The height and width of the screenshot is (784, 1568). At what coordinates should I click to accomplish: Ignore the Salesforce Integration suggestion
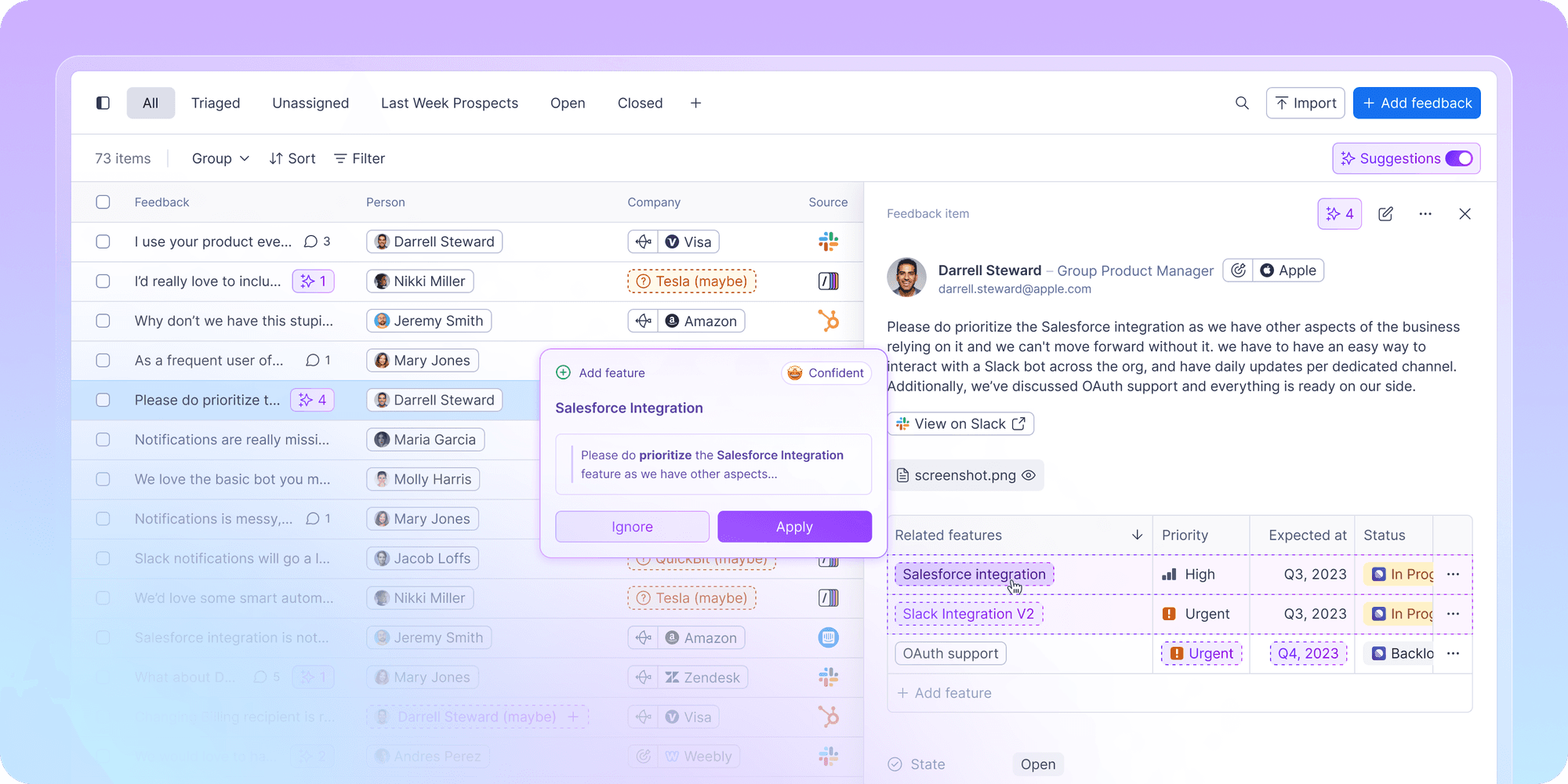click(x=632, y=527)
